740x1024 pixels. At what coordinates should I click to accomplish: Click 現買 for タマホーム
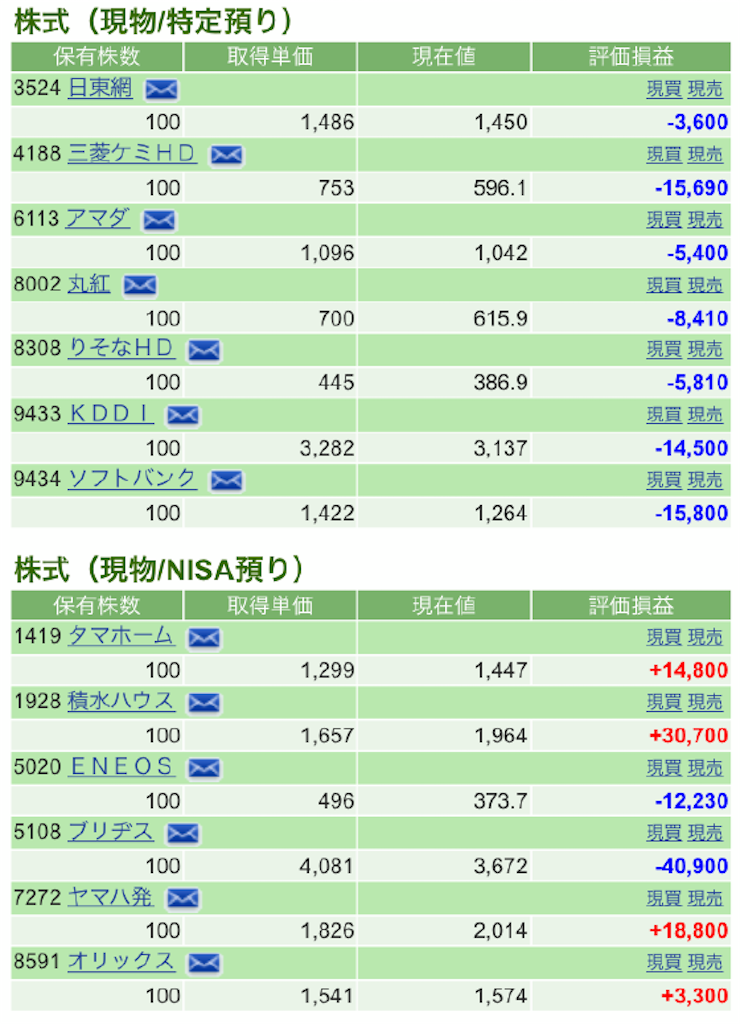(664, 637)
